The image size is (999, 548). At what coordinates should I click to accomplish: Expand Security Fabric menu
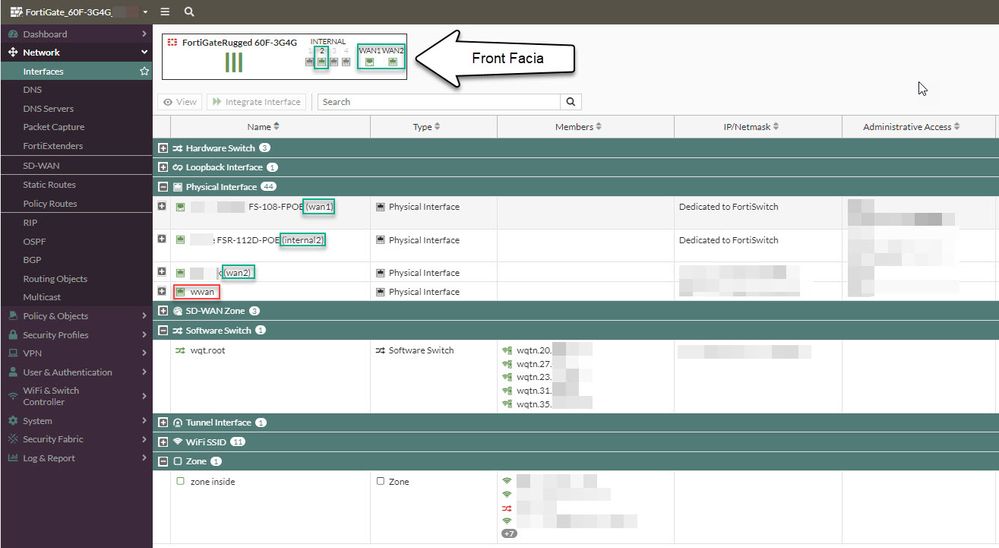click(x=76, y=439)
